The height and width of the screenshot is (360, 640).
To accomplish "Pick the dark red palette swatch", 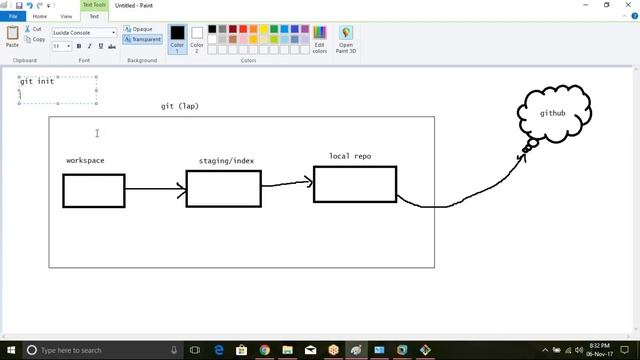I will click(233, 29).
